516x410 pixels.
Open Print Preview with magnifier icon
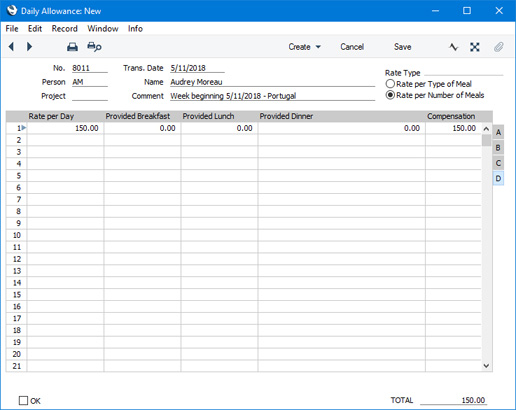point(94,47)
